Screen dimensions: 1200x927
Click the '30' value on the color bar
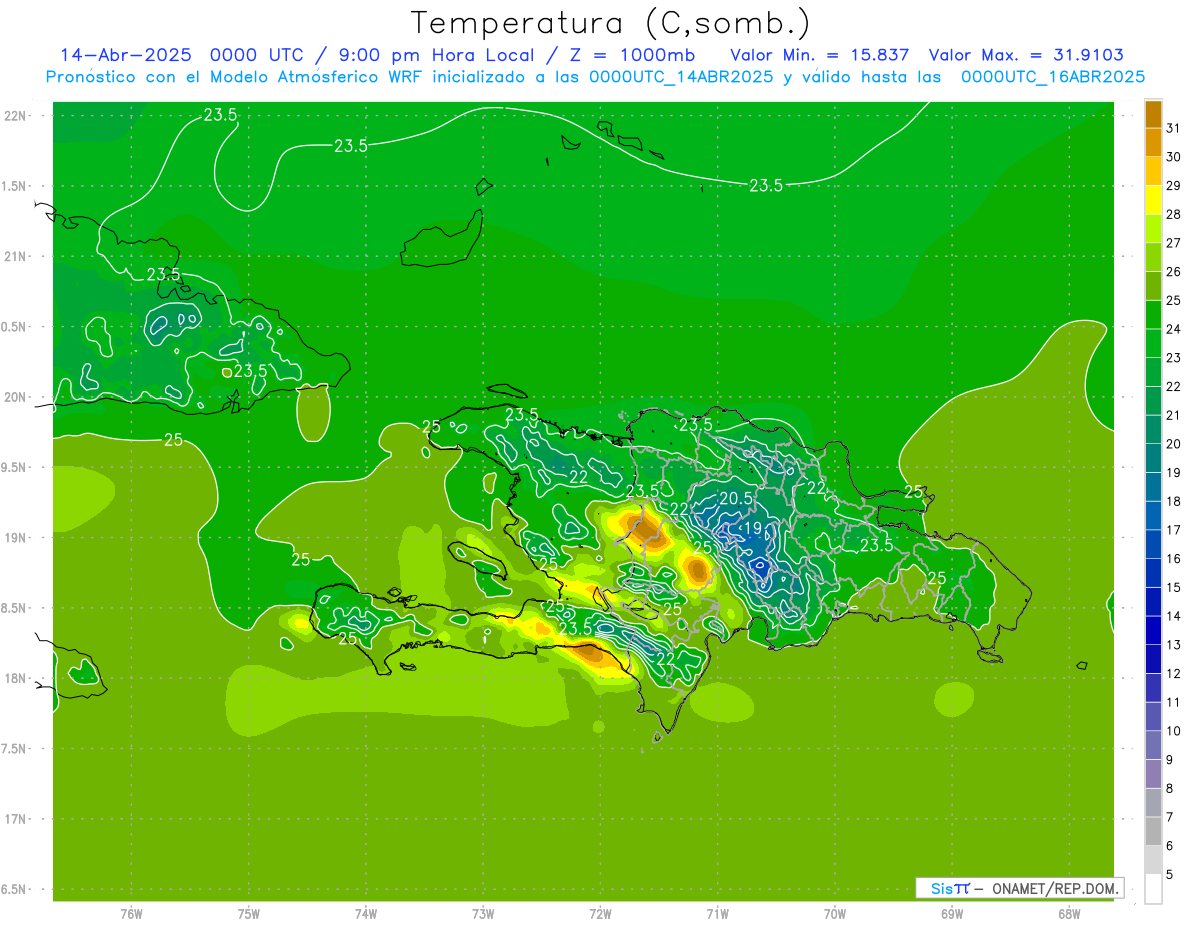[1174, 158]
